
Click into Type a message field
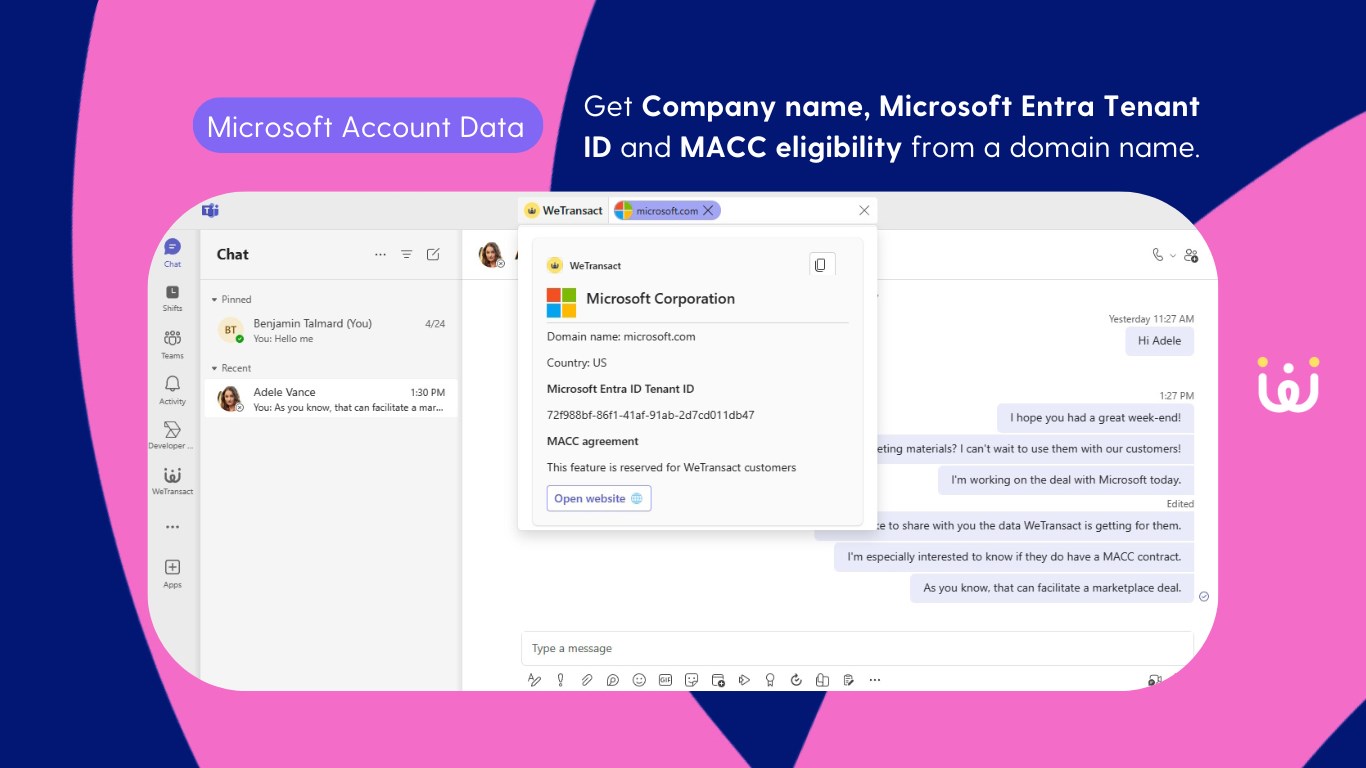pos(857,648)
